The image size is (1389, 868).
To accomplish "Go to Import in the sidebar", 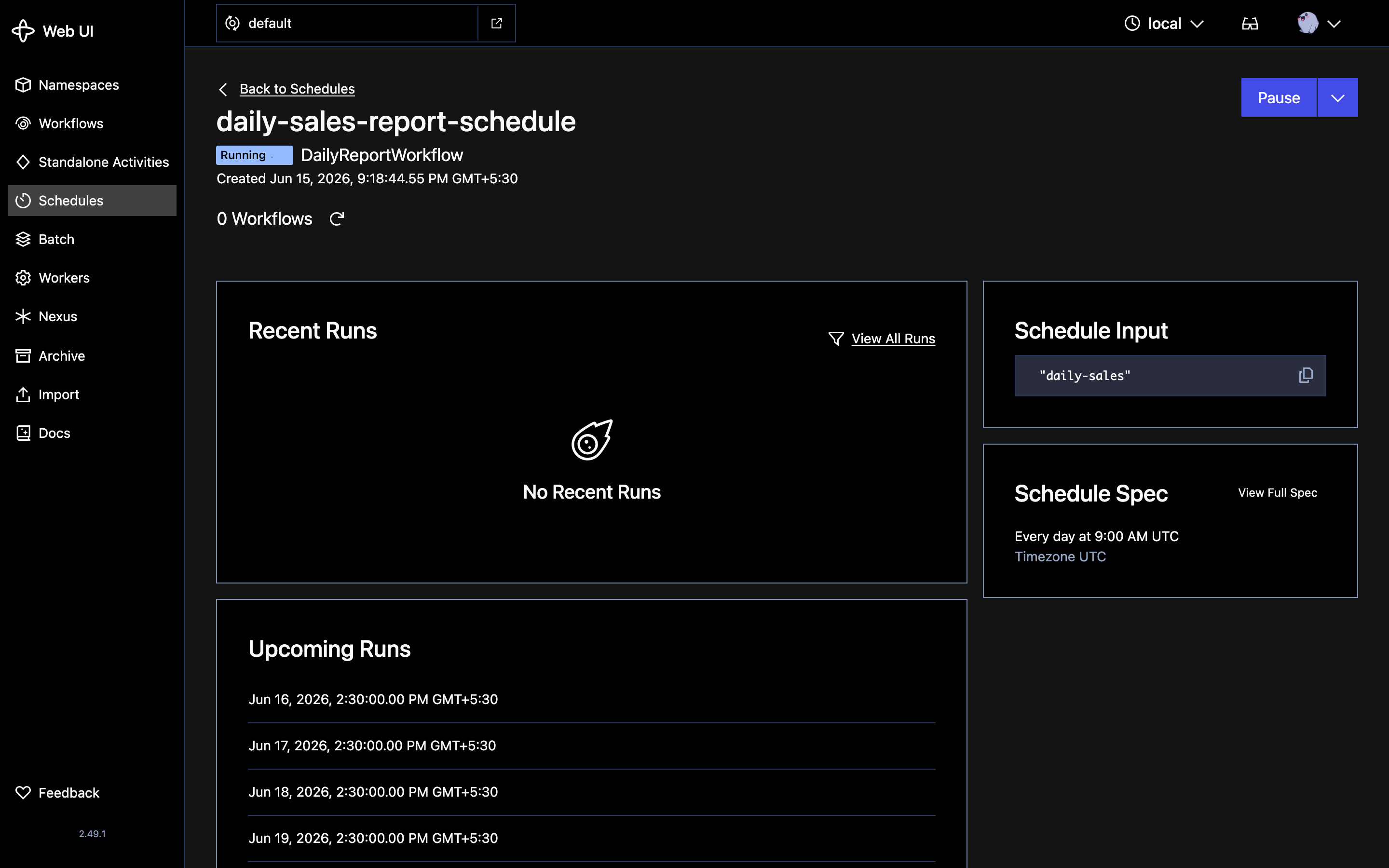I will [x=92, y=394].
